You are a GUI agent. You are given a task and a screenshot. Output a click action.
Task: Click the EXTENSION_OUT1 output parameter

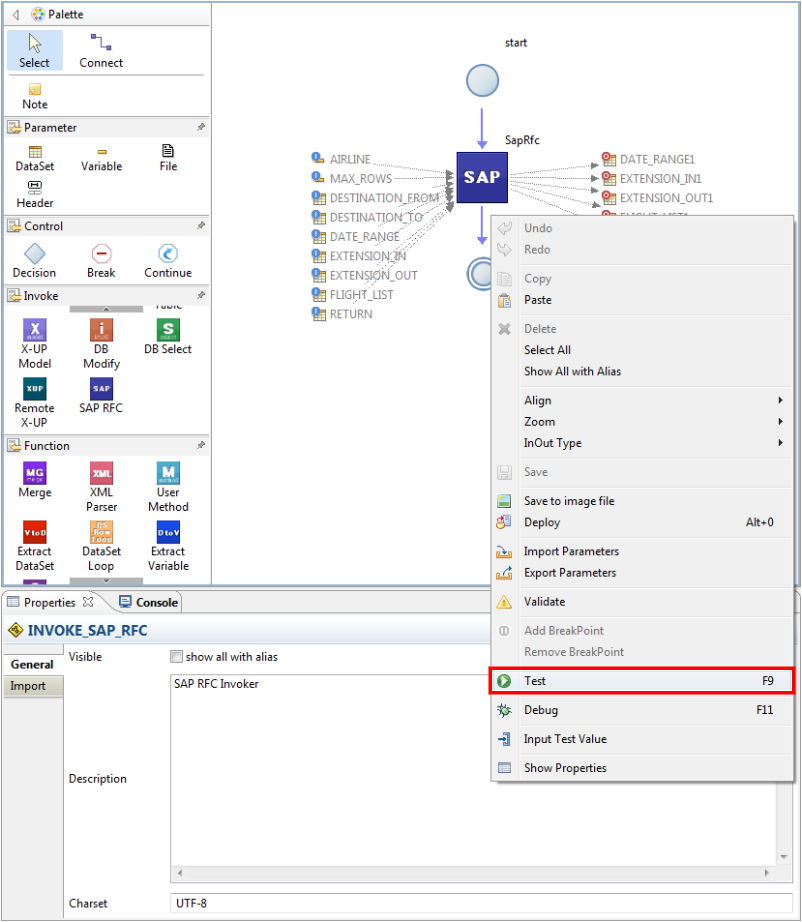[x=657, y=198]
